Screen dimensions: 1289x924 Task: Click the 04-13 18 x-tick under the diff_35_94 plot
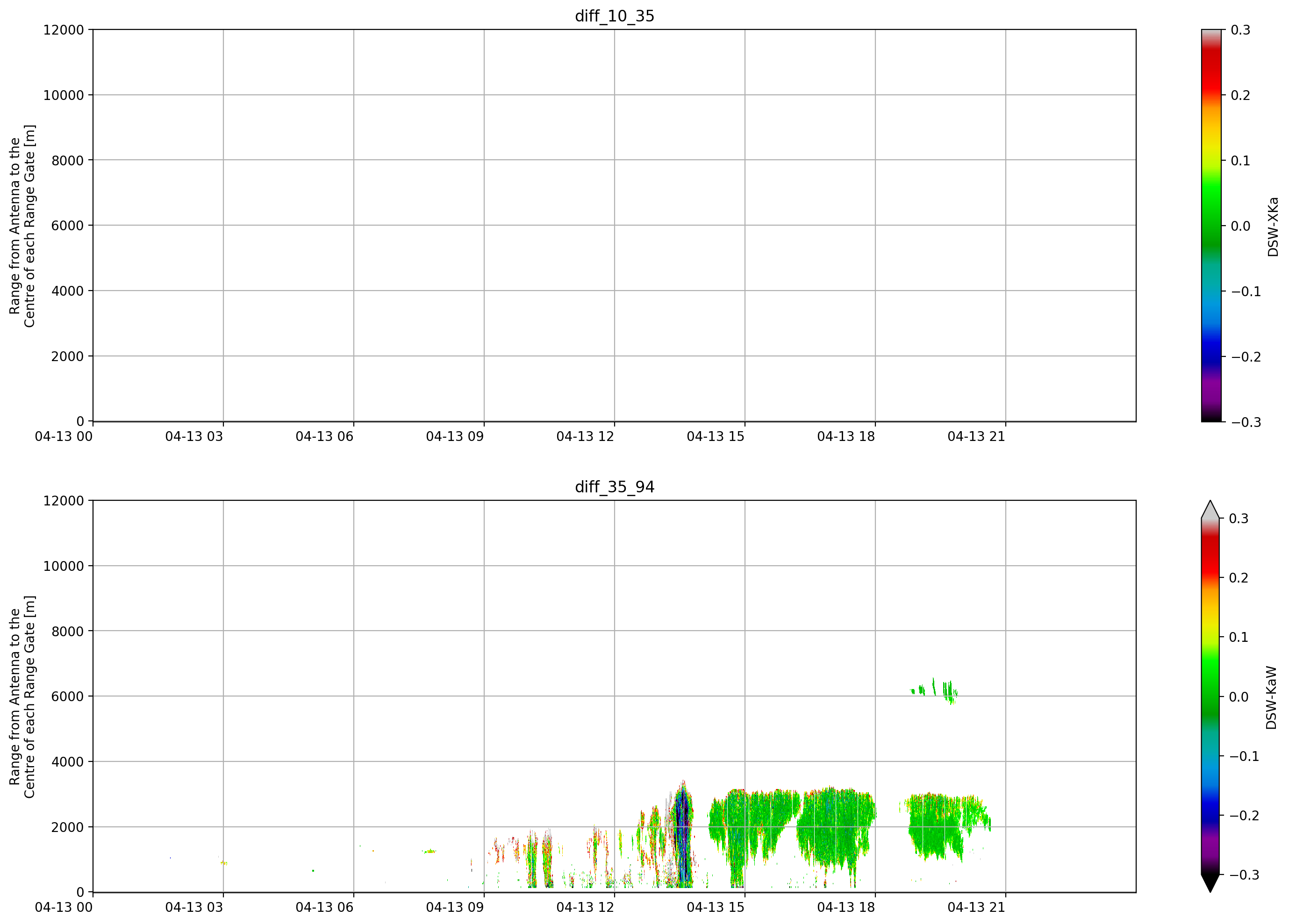coord(846,908)
